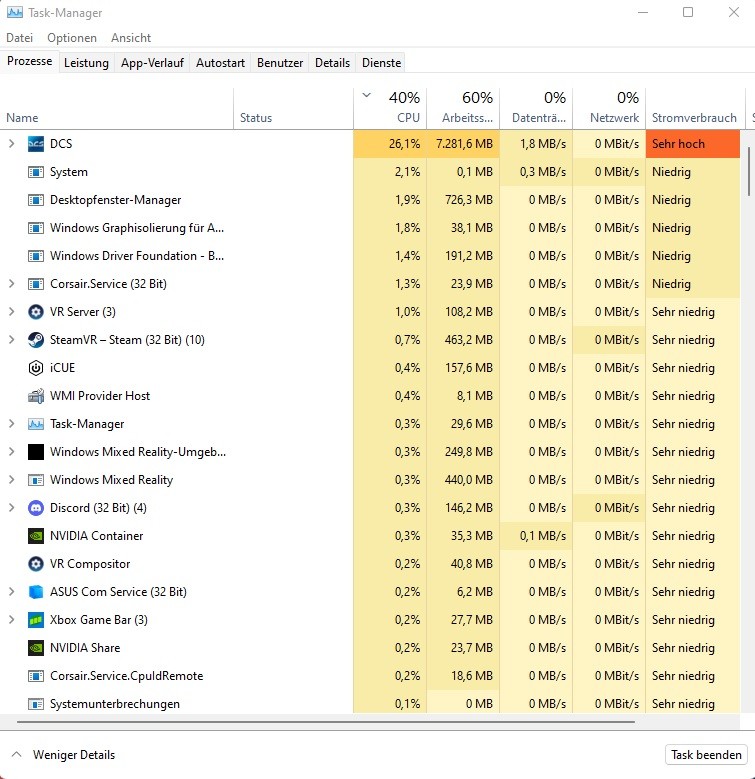Viewport: 755px width, 779px height.
Task: Expand the Task-Manager process group
Action: 11,424
